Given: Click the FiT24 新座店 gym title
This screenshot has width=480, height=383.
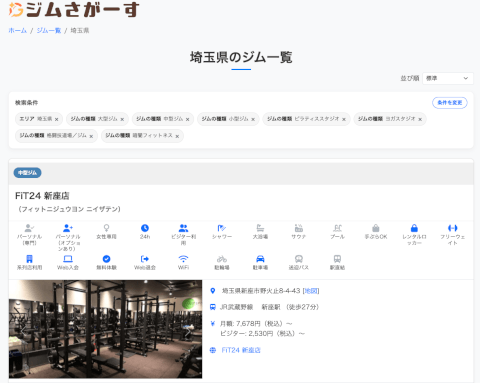Looking at the screenshot, I should click(x=42, y=196).
